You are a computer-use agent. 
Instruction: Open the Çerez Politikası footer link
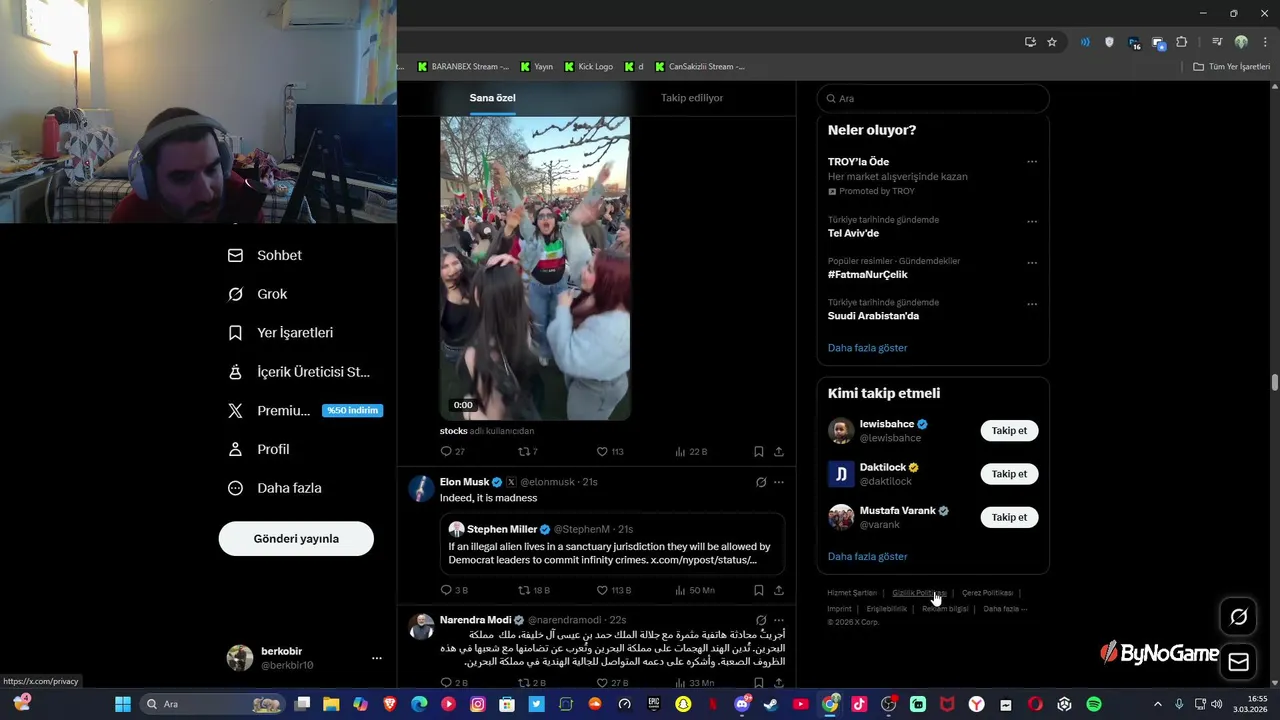(x=988, y=593)
